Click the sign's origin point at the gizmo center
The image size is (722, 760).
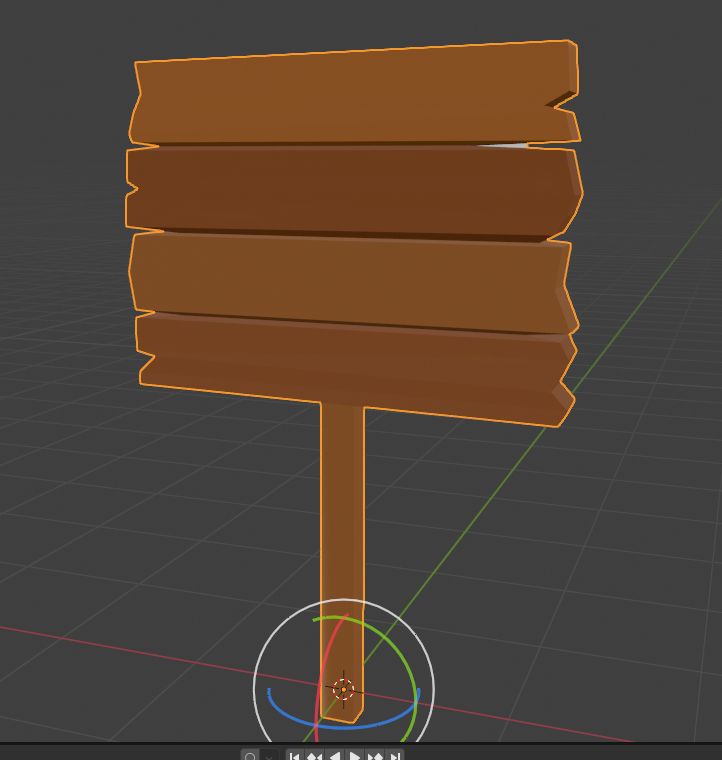[x=344, y=689]
